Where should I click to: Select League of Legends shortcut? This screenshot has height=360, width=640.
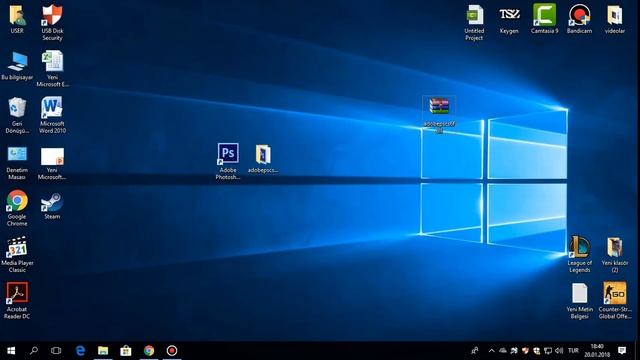[x=579, y=254]
